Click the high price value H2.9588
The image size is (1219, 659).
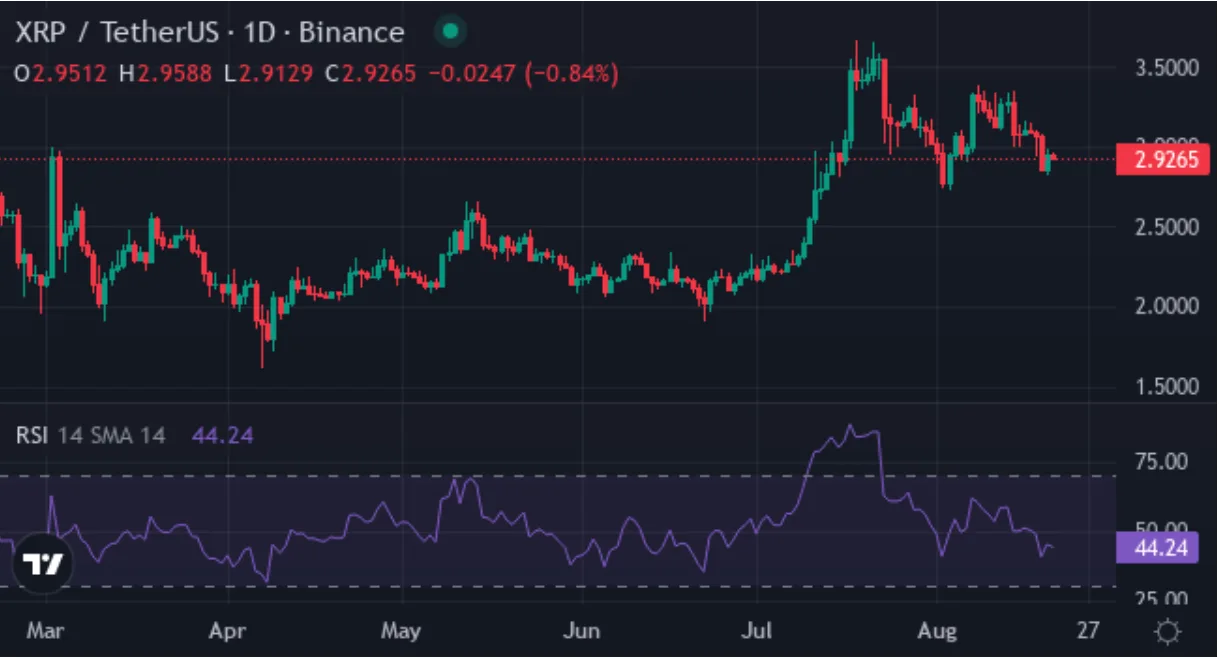click(164, 74)
